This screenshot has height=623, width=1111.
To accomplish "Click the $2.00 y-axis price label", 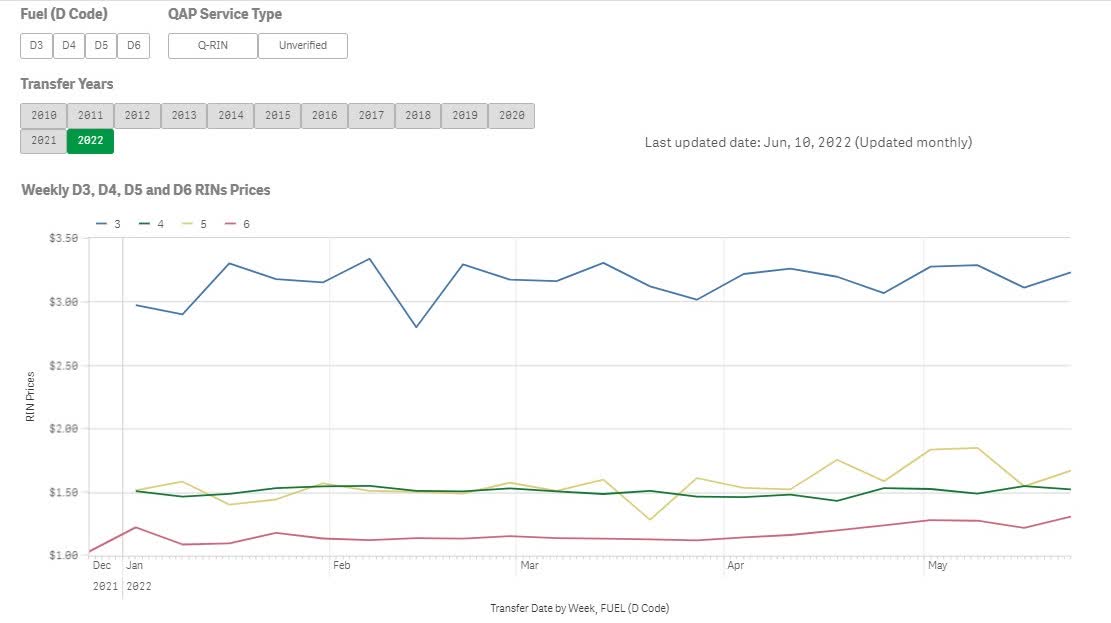I will point(62,429).
